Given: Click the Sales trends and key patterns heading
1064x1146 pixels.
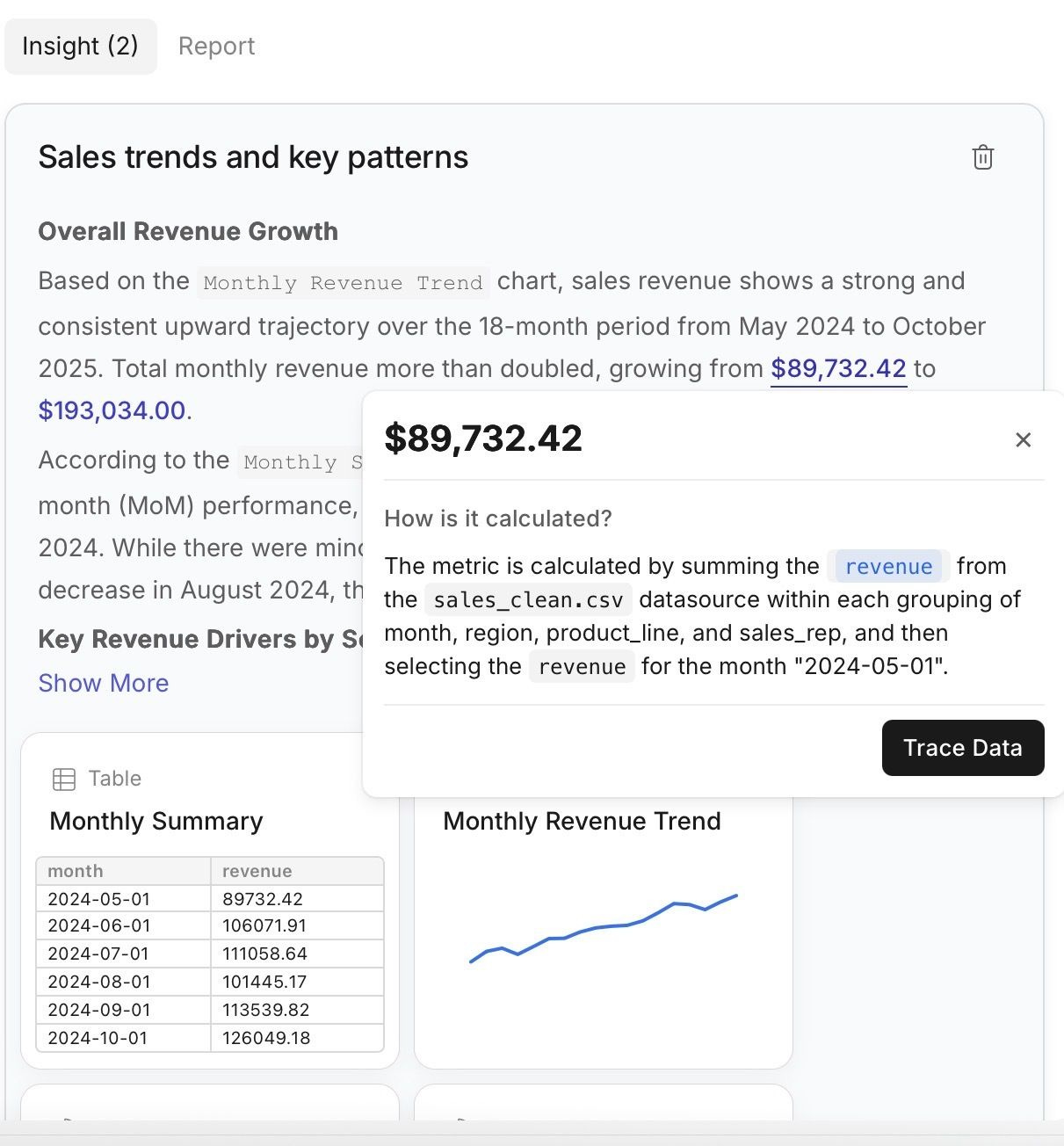Looking at the screenshot, I should click(253, 157).
